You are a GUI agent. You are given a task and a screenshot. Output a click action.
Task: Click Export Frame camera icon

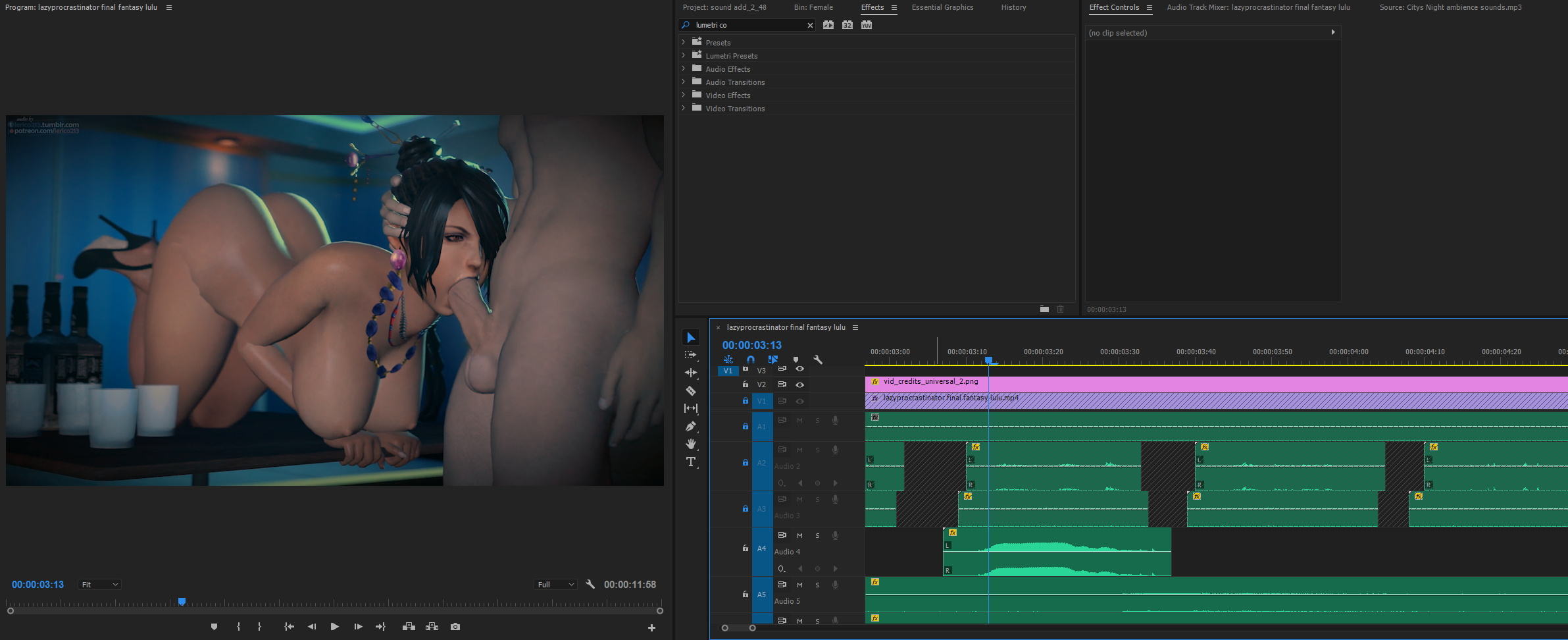[x=455, y=627]
